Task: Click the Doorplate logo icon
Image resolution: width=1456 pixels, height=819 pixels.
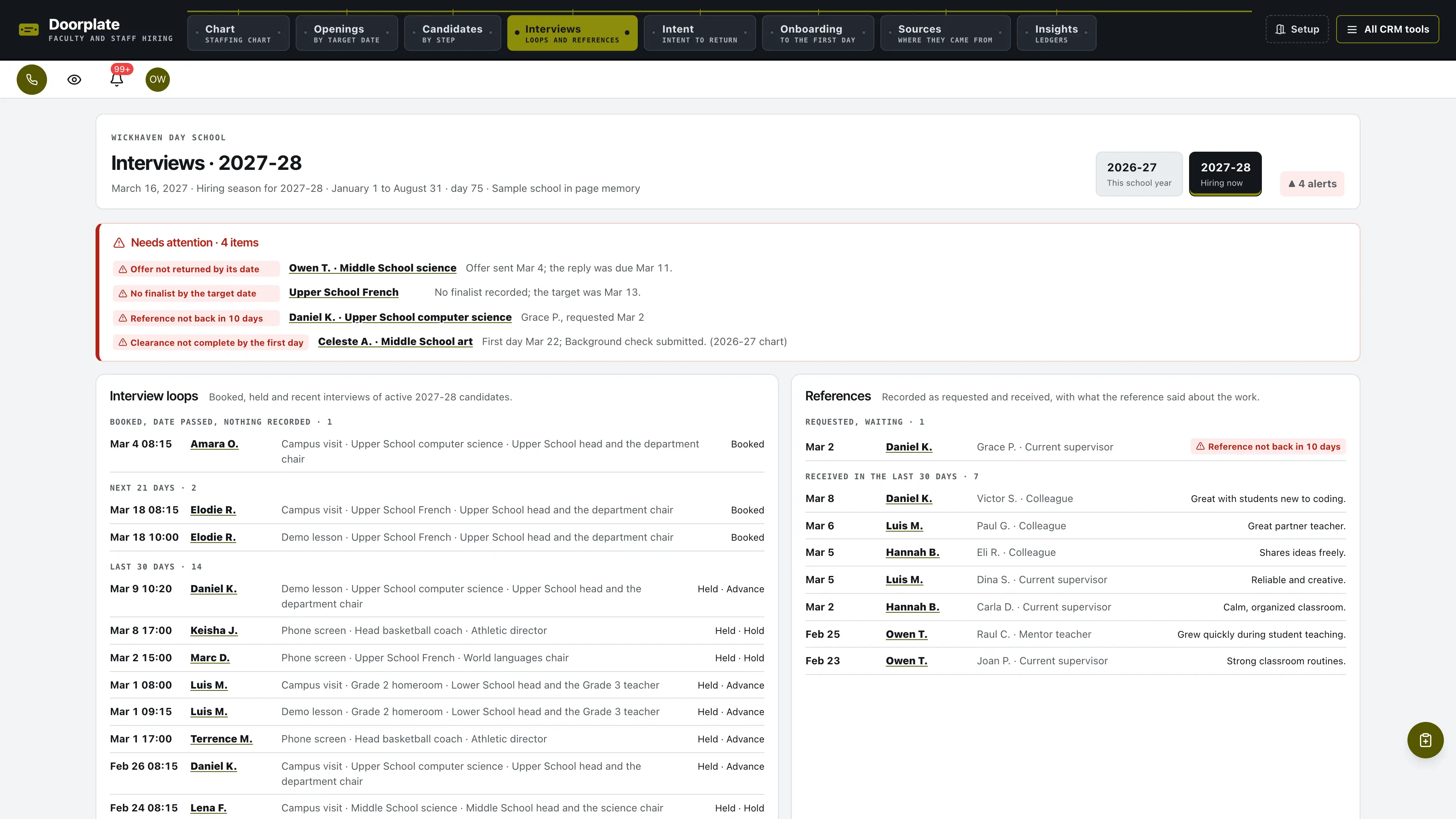Action: (x=29, y=30)
